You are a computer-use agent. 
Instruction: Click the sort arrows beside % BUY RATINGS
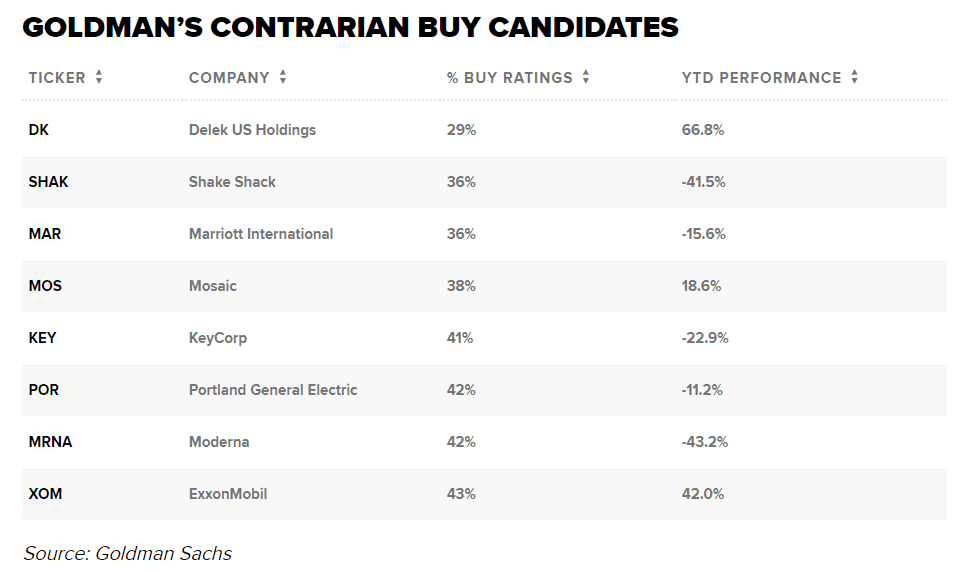coord(586,78)
